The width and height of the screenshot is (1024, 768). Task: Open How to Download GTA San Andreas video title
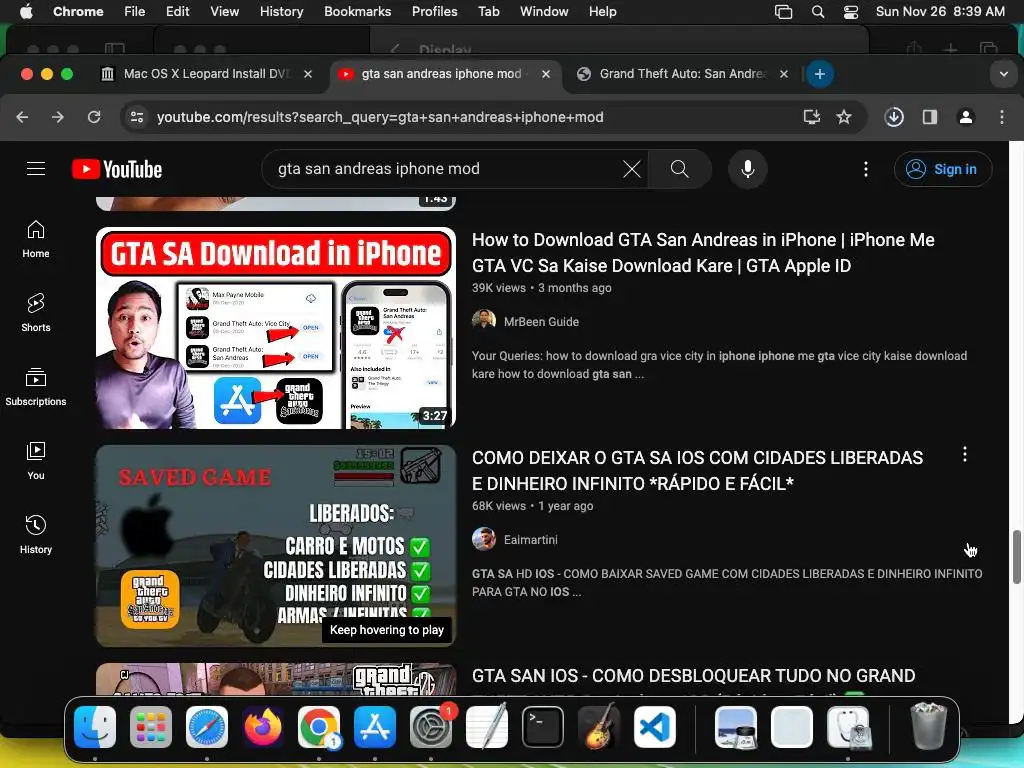pyautogui.click(x=703, y=253)
